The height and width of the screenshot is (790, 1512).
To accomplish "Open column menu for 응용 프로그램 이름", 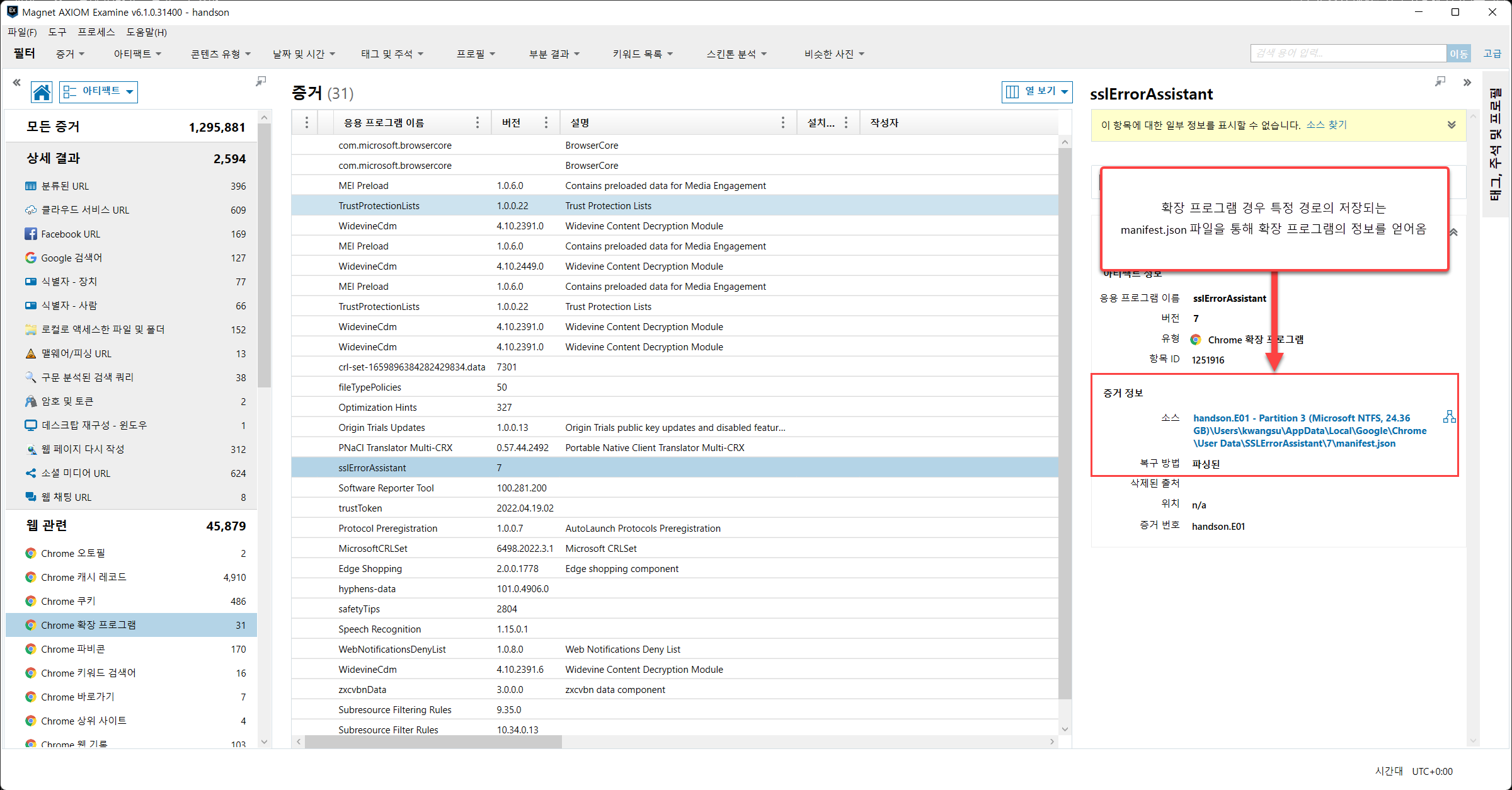I will pyautogui.click(x=478, y=122).
